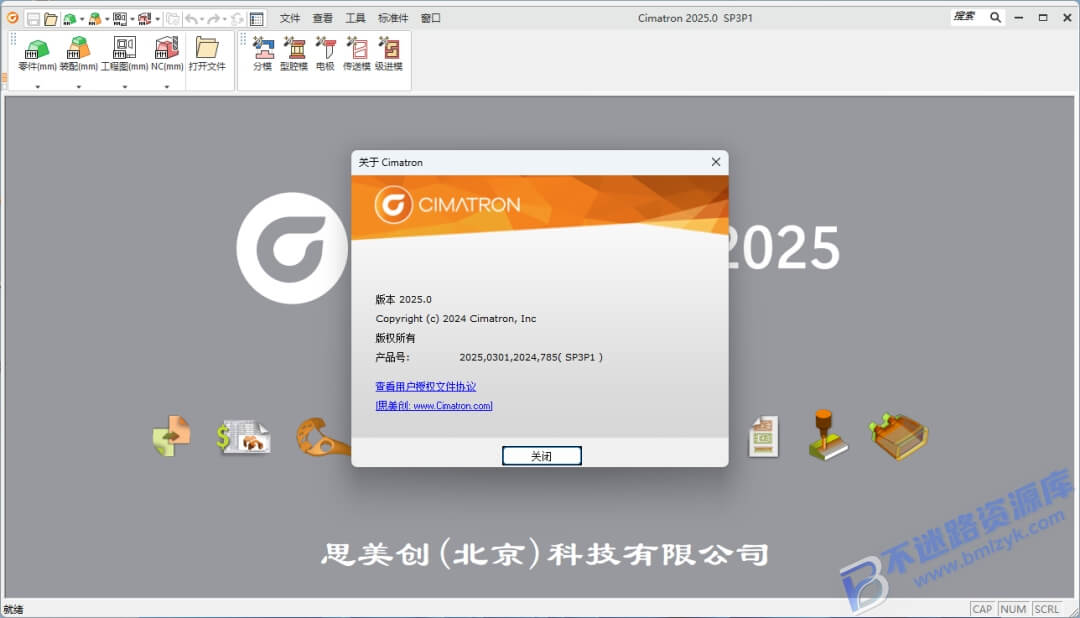Expand the dropdown arrow under NC(mm)

tap(167, 87)
